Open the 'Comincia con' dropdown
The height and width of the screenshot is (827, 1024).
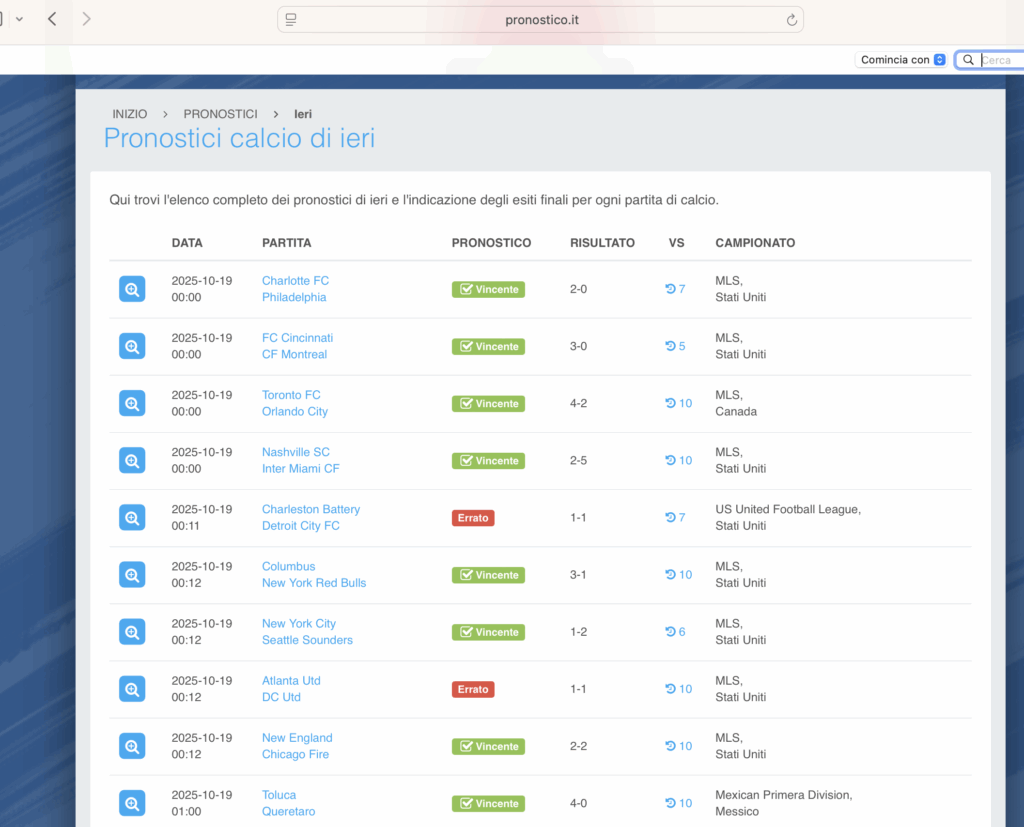pos(901,60)
